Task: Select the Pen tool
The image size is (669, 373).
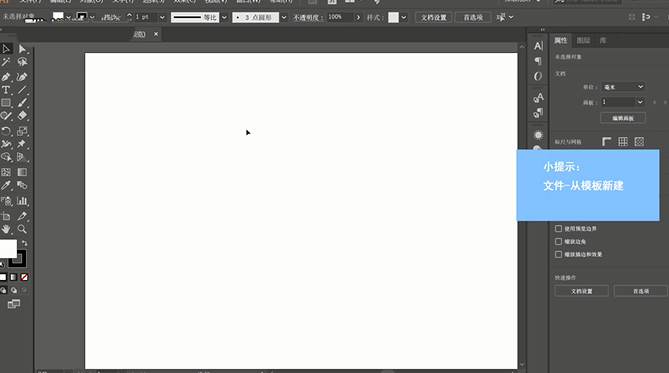Action: [6, 77]
